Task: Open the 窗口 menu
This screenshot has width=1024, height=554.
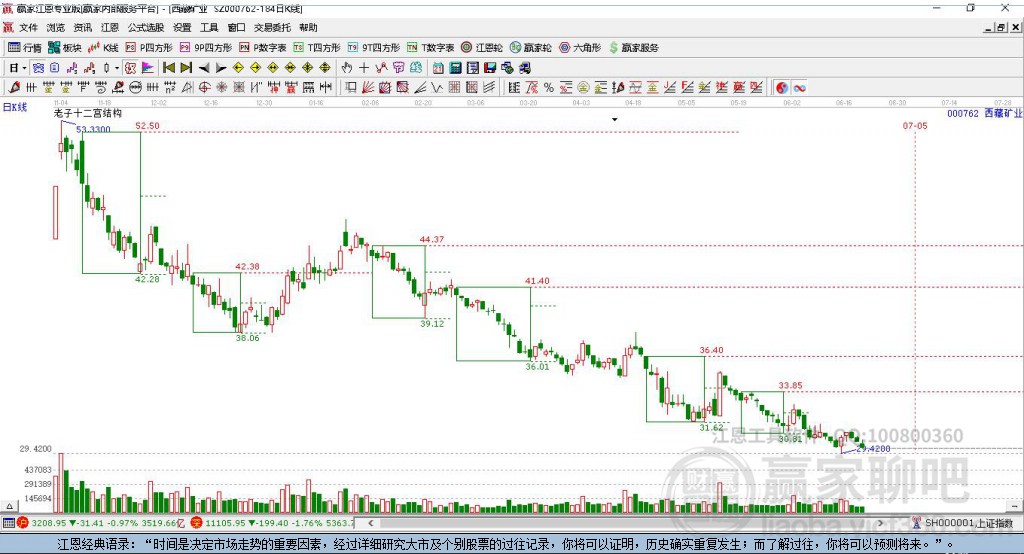Action: (236, 27)
